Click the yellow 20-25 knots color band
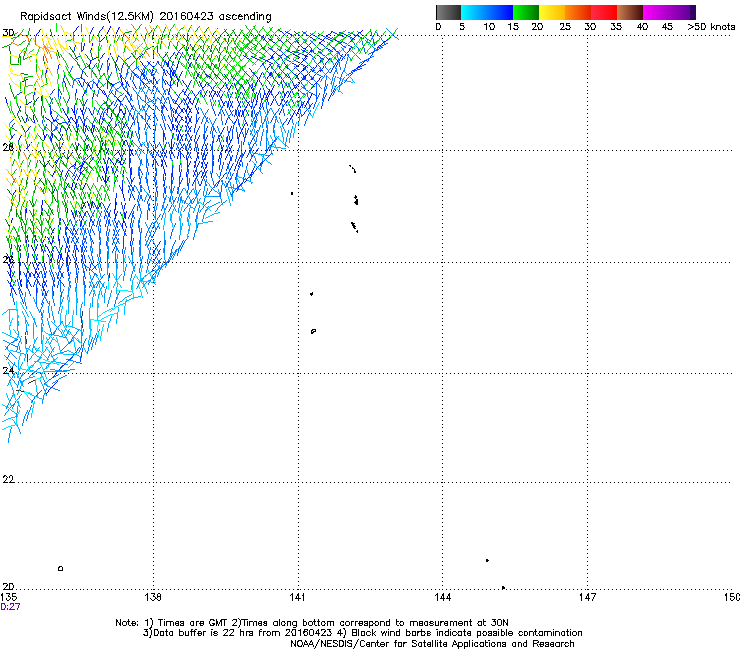Viewport: 740px width, 650px height. [552, 12]
